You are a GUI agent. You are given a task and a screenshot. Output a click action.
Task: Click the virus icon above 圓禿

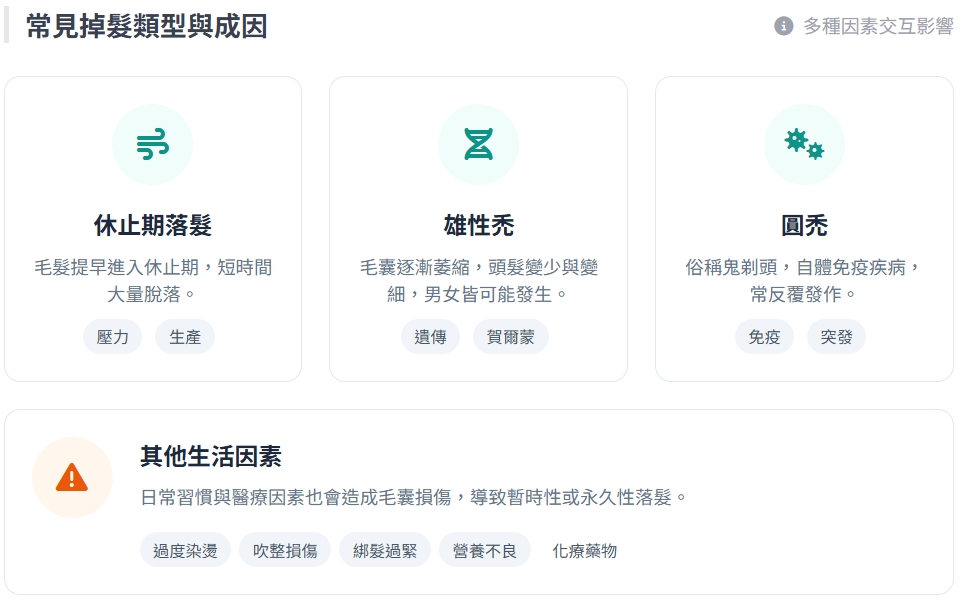pyautogui.click(x=804, y=145)
